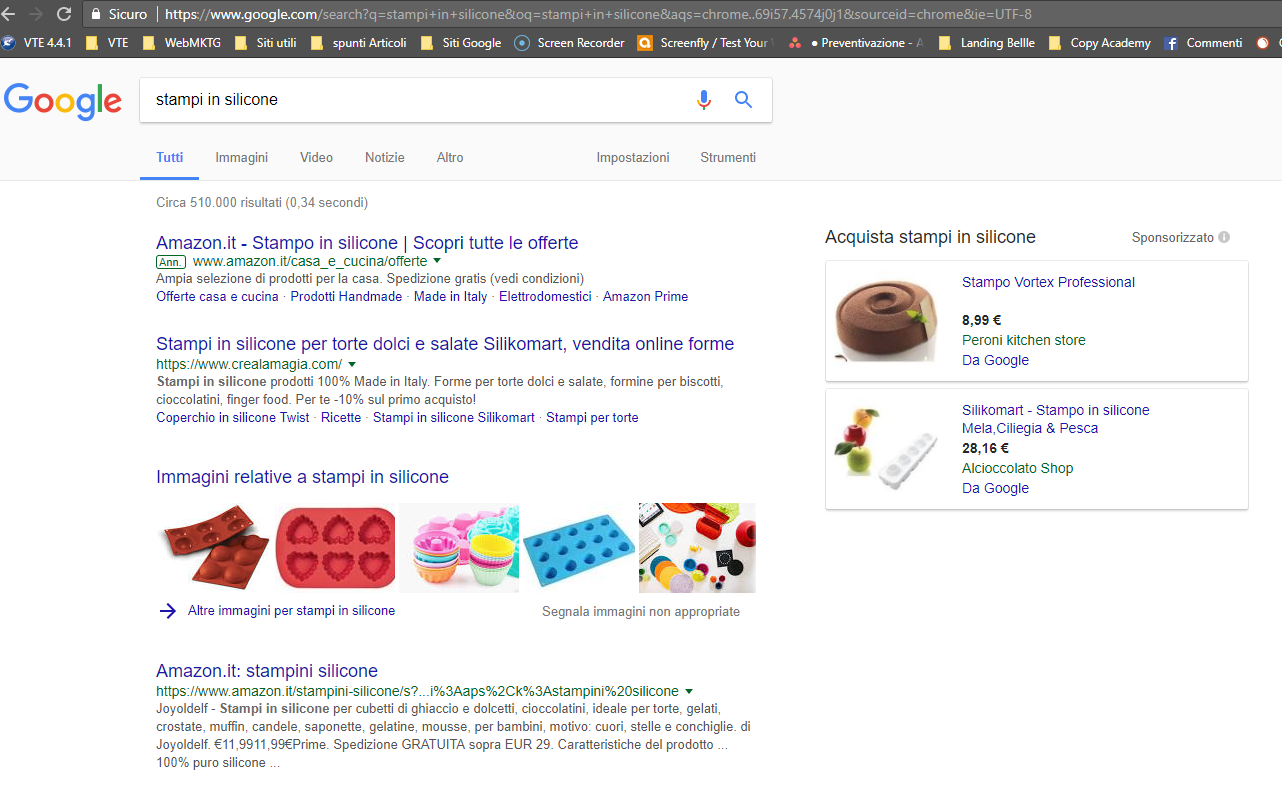Click the Sponsorizzato label
The image size is (1282, 787).
coord(1172,238)
